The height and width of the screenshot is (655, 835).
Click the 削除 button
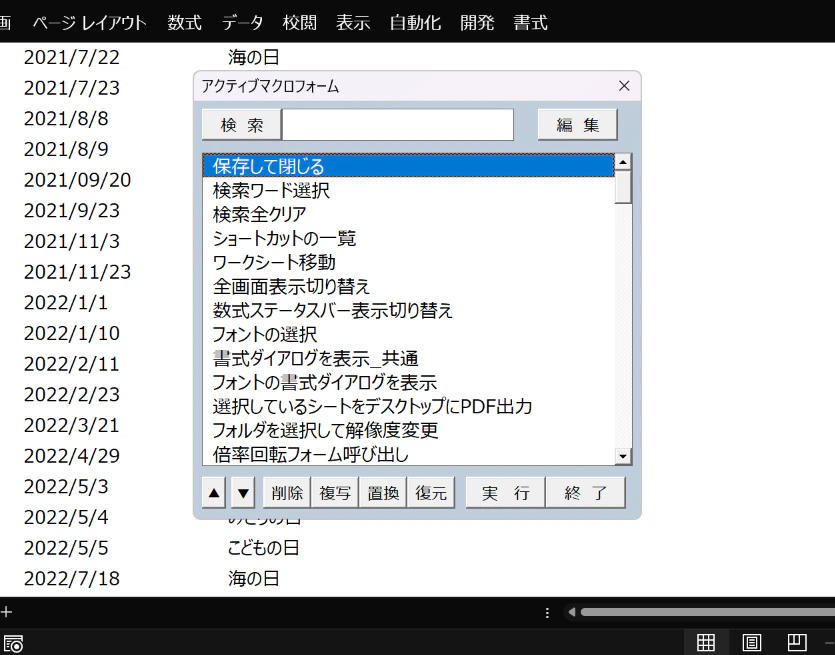(286, 493)
